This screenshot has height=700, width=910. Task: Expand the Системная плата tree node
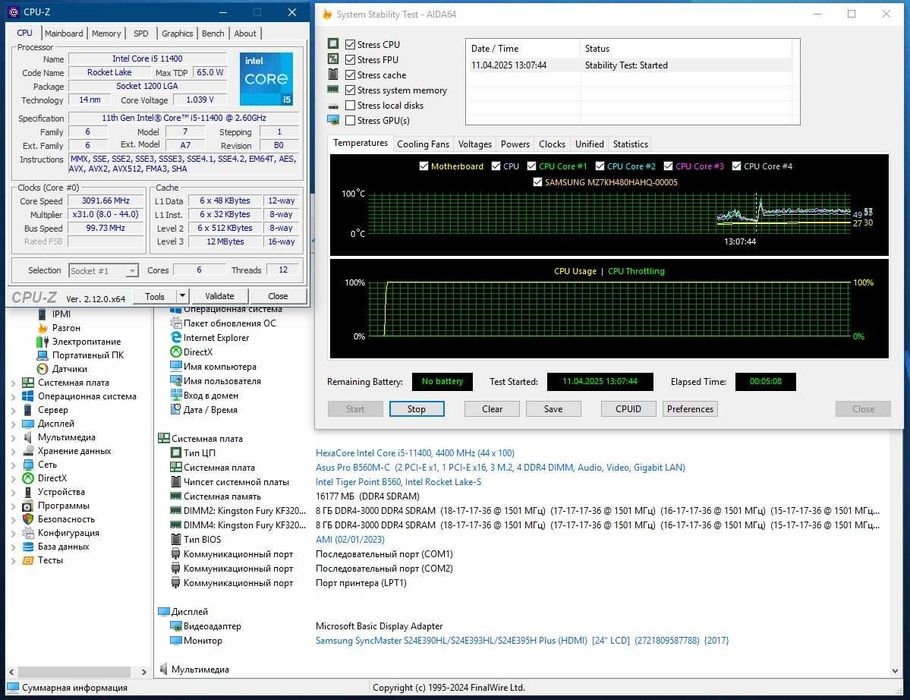point(13,383)
